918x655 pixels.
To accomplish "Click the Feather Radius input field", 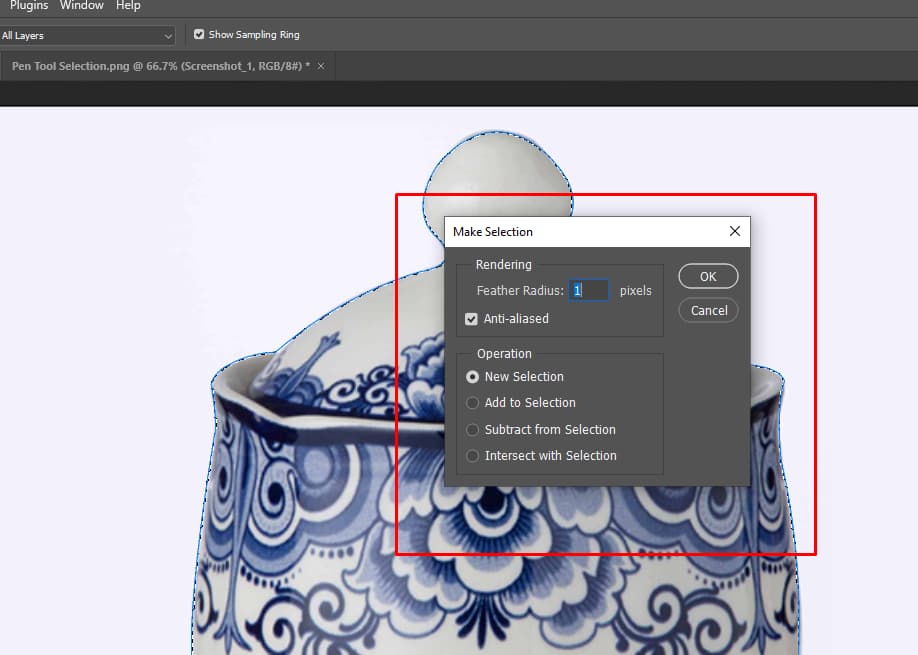I will [589, 290].
